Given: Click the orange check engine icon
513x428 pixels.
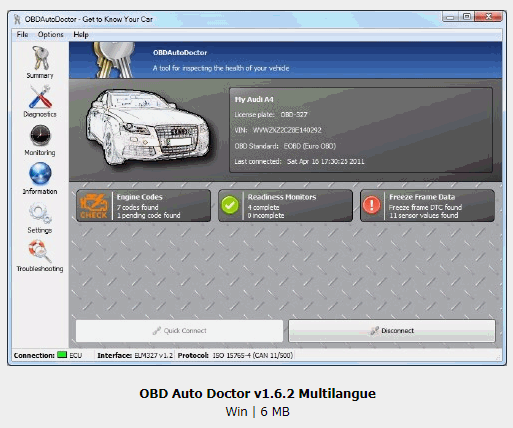Looking at the screenshot, I should pos(94,206).
